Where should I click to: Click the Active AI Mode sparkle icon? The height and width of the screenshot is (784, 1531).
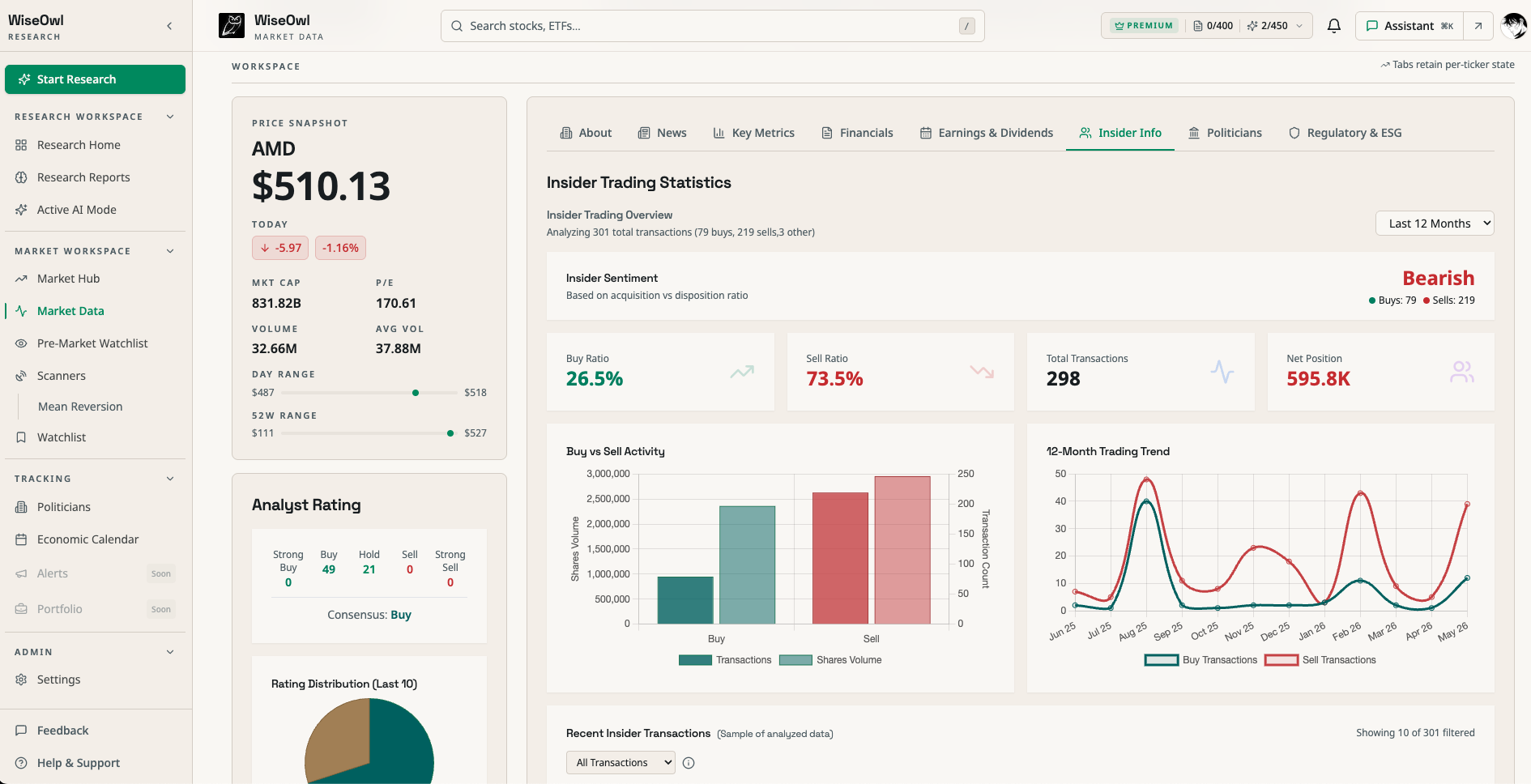click(21, 210)
